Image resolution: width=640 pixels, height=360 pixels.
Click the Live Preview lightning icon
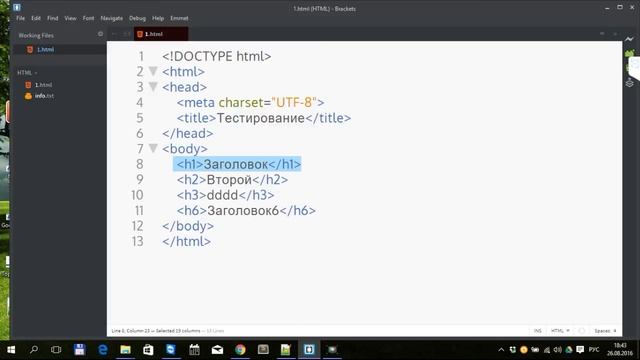pyautogui.click(x=629, y=39)
